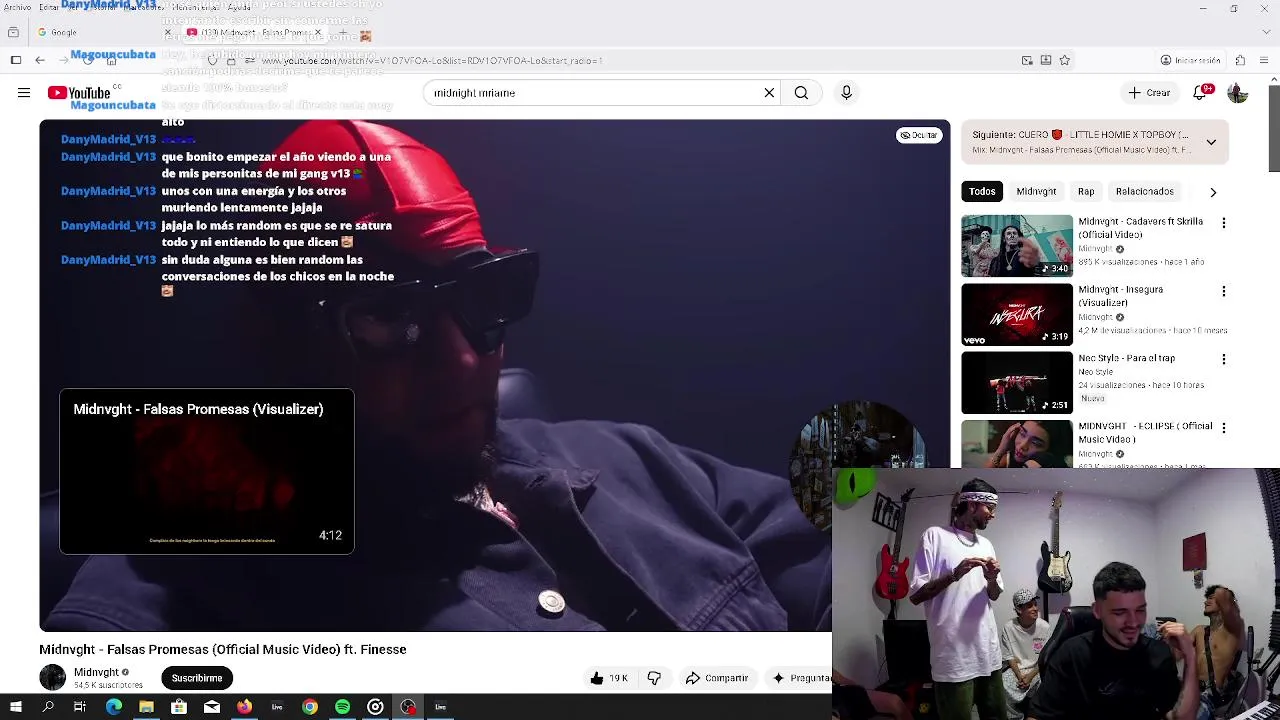The width and height of the screenshot is (1280, 720).
Task: Open the Insegura Visualizer video thumbnail
Action: [x=1017, y=314]
